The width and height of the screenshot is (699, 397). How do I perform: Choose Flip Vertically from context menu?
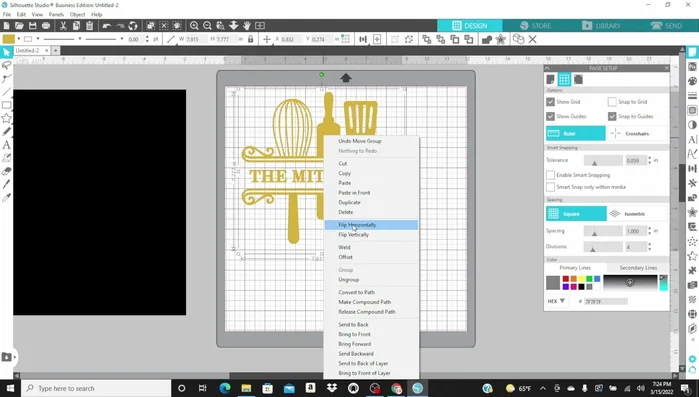(371, 234)
